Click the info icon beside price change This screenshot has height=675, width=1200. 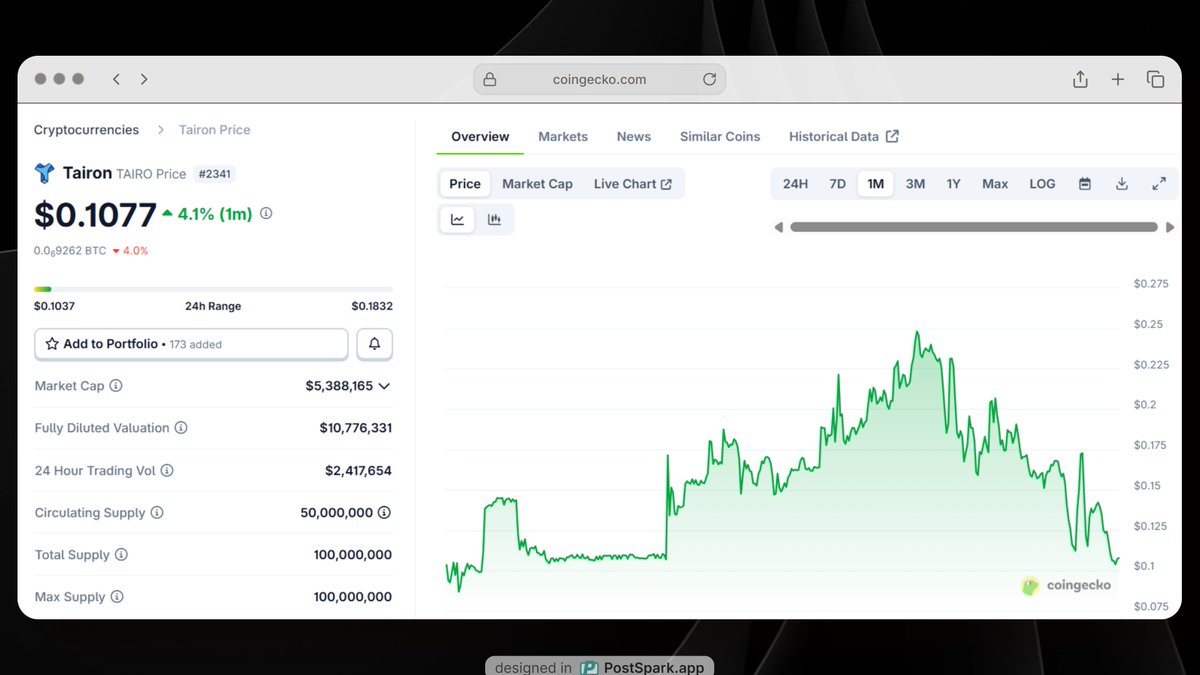(x=266, y=213)
